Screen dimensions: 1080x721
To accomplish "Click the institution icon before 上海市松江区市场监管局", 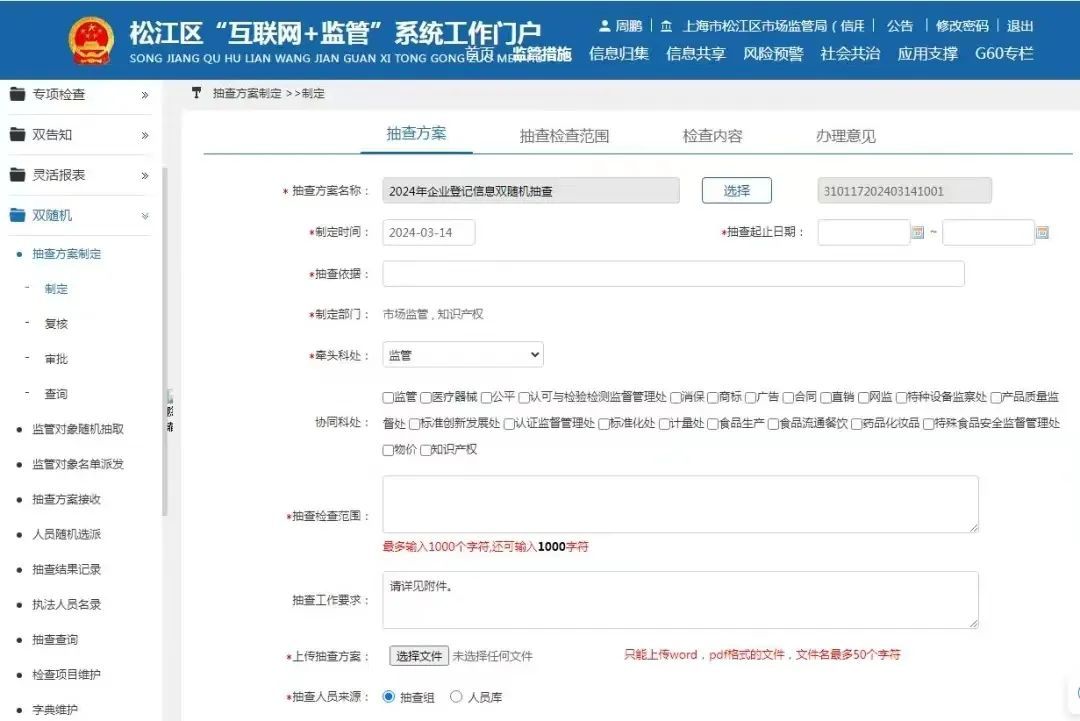I will [x=666, y=26].
